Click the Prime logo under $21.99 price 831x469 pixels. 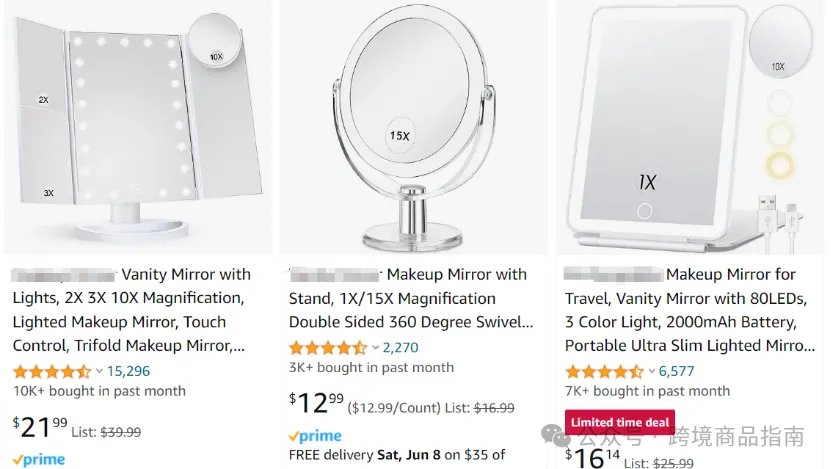tap(39, 459)
